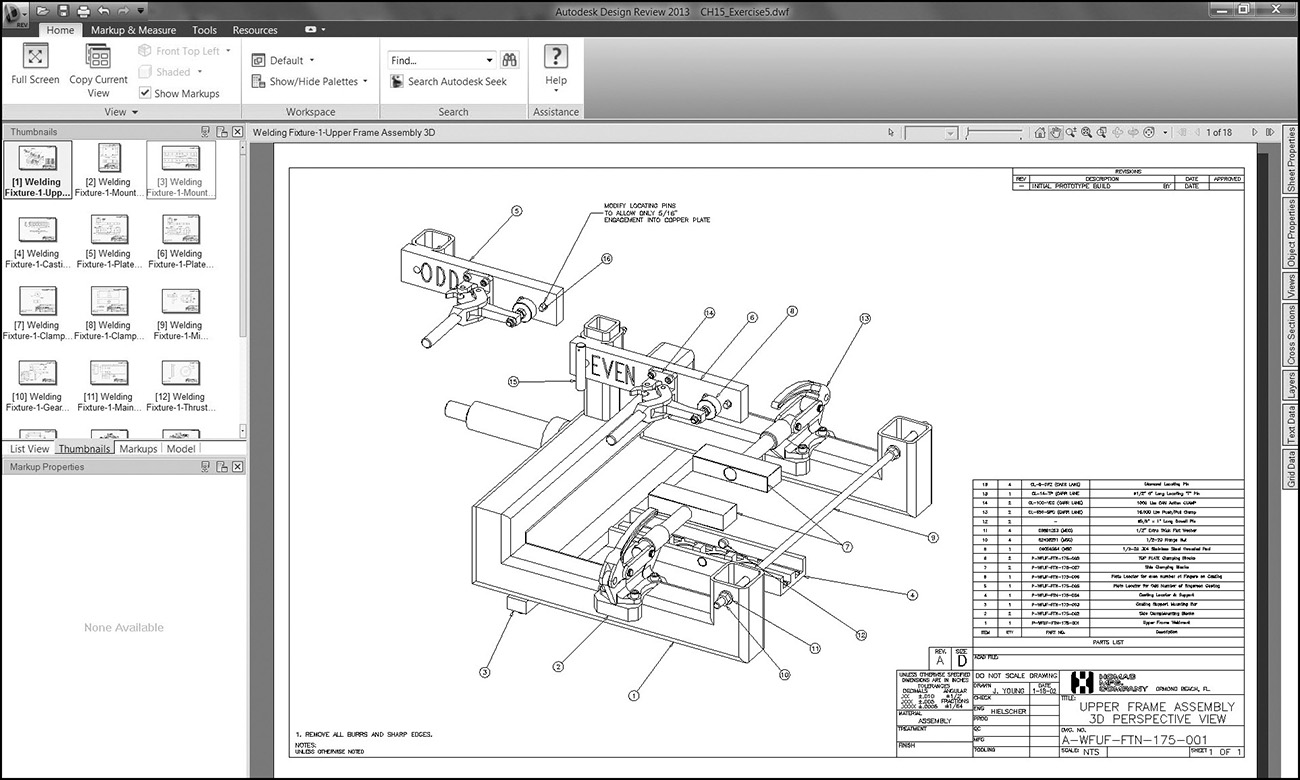Click the Fit to Window zoom icon
Image resolution: width=1300 pixels, height=780 pixels.
point(1087,132)
